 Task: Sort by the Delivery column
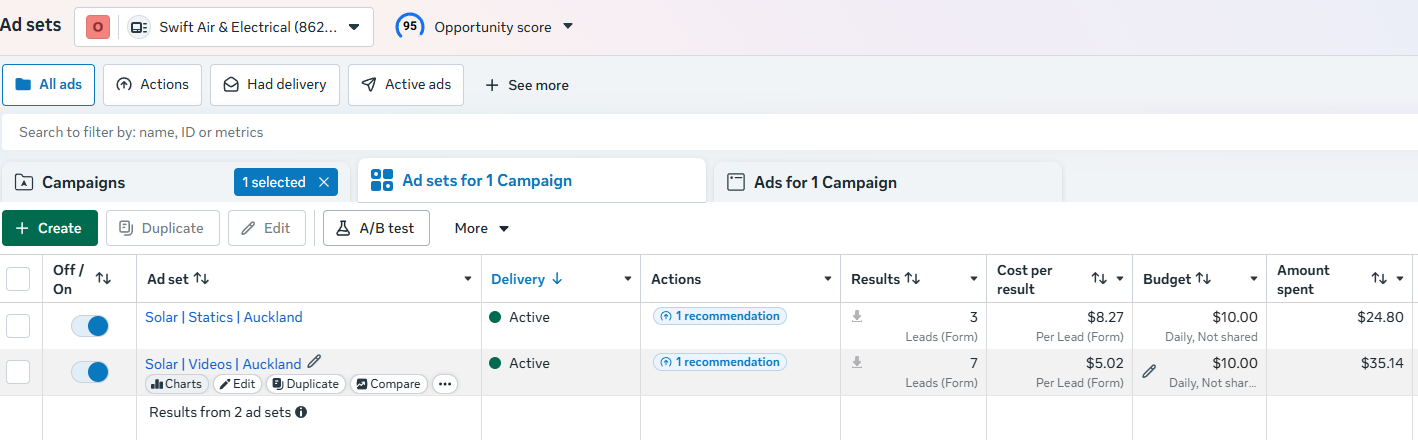tap(527, 279)
